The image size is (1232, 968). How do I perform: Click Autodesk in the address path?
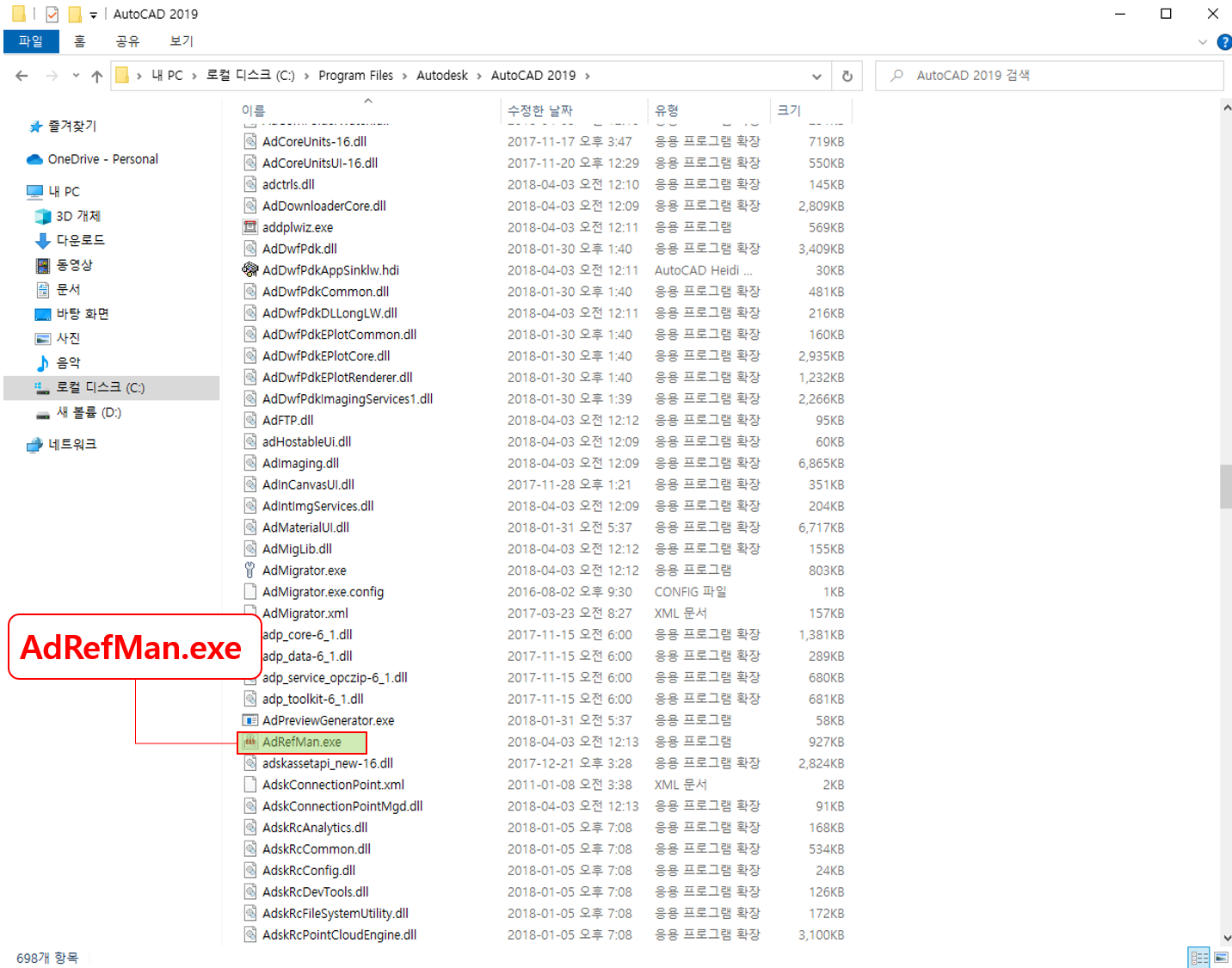(442, 76)
